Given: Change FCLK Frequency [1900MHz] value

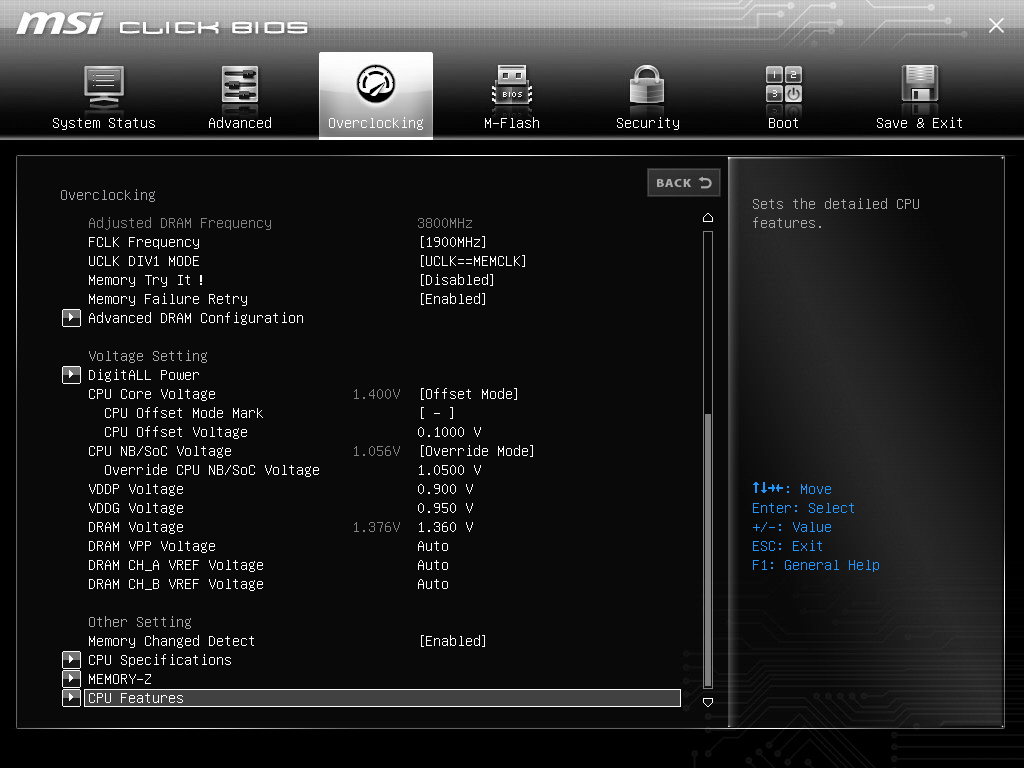Looking at the screenshot, I should tap(452, 242).
